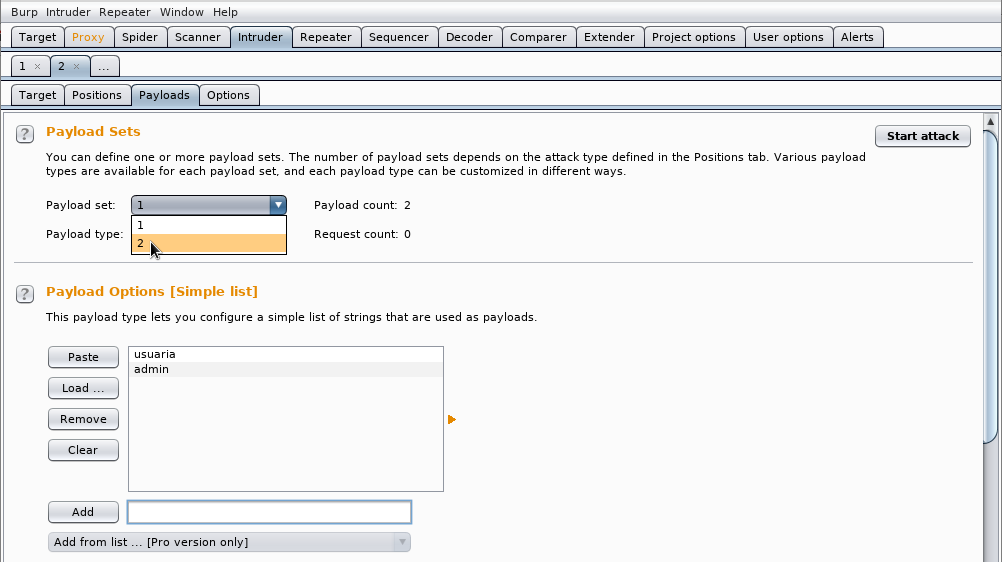Image resolution: width=1002 pixels, height=562 pixels.
Task: Open the Intruder menu in menu bar
Action: (x=68, y=12)
